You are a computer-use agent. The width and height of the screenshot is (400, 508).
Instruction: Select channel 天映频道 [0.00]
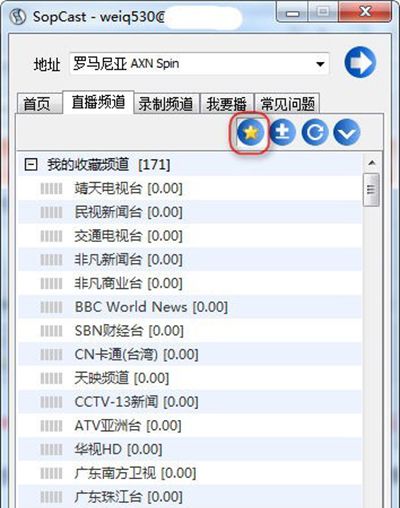pyautogui.click(x=122, y=378)
